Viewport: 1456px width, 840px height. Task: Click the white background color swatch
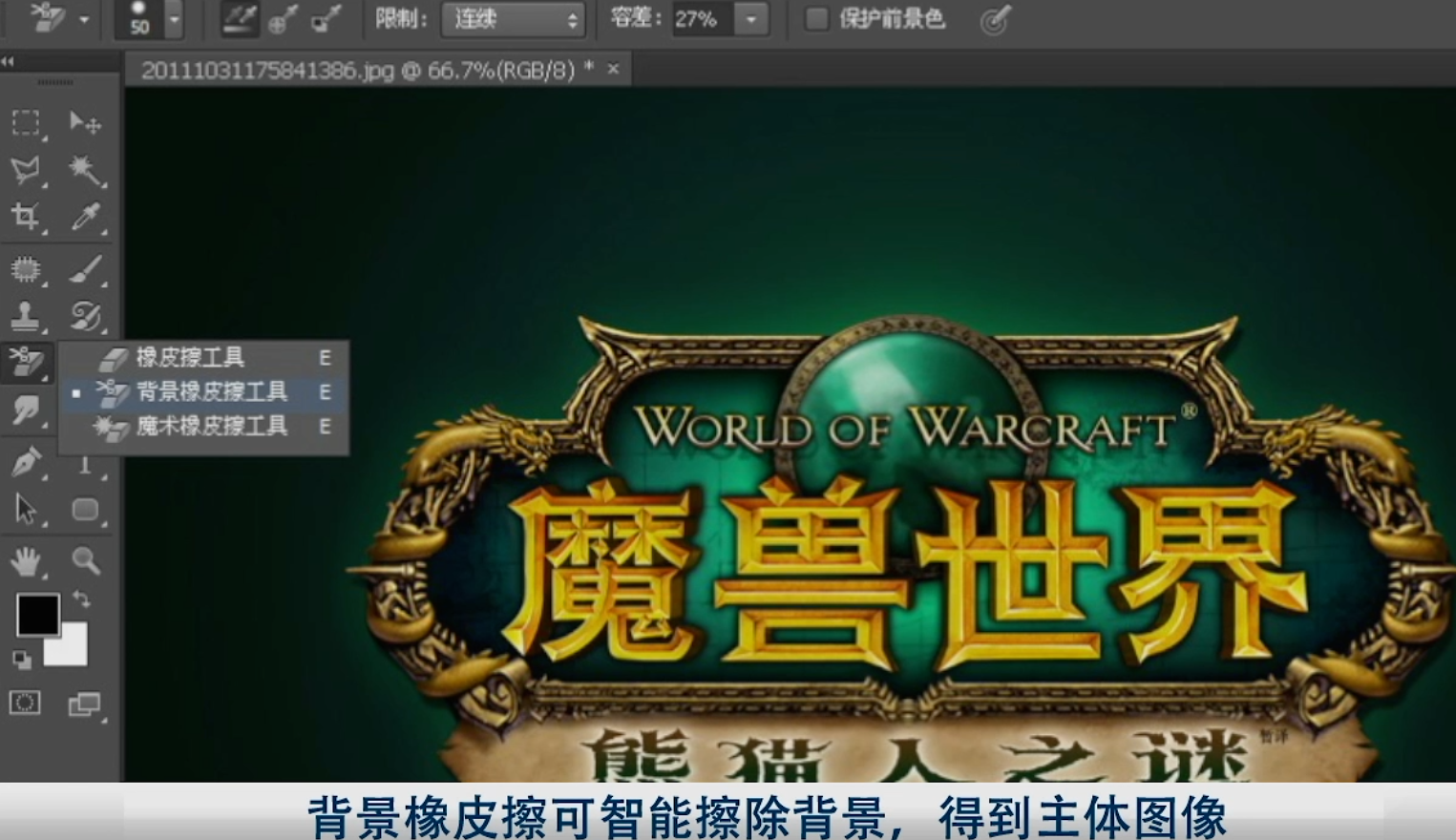70,649
